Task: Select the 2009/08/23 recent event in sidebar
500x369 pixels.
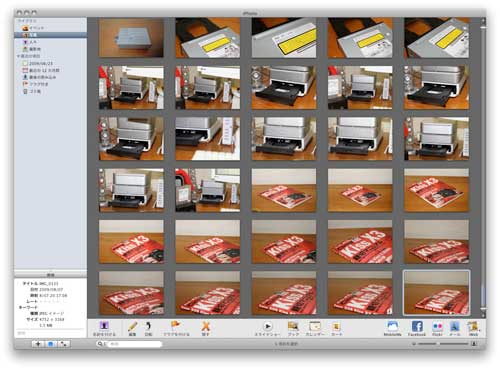Action: 50,63
